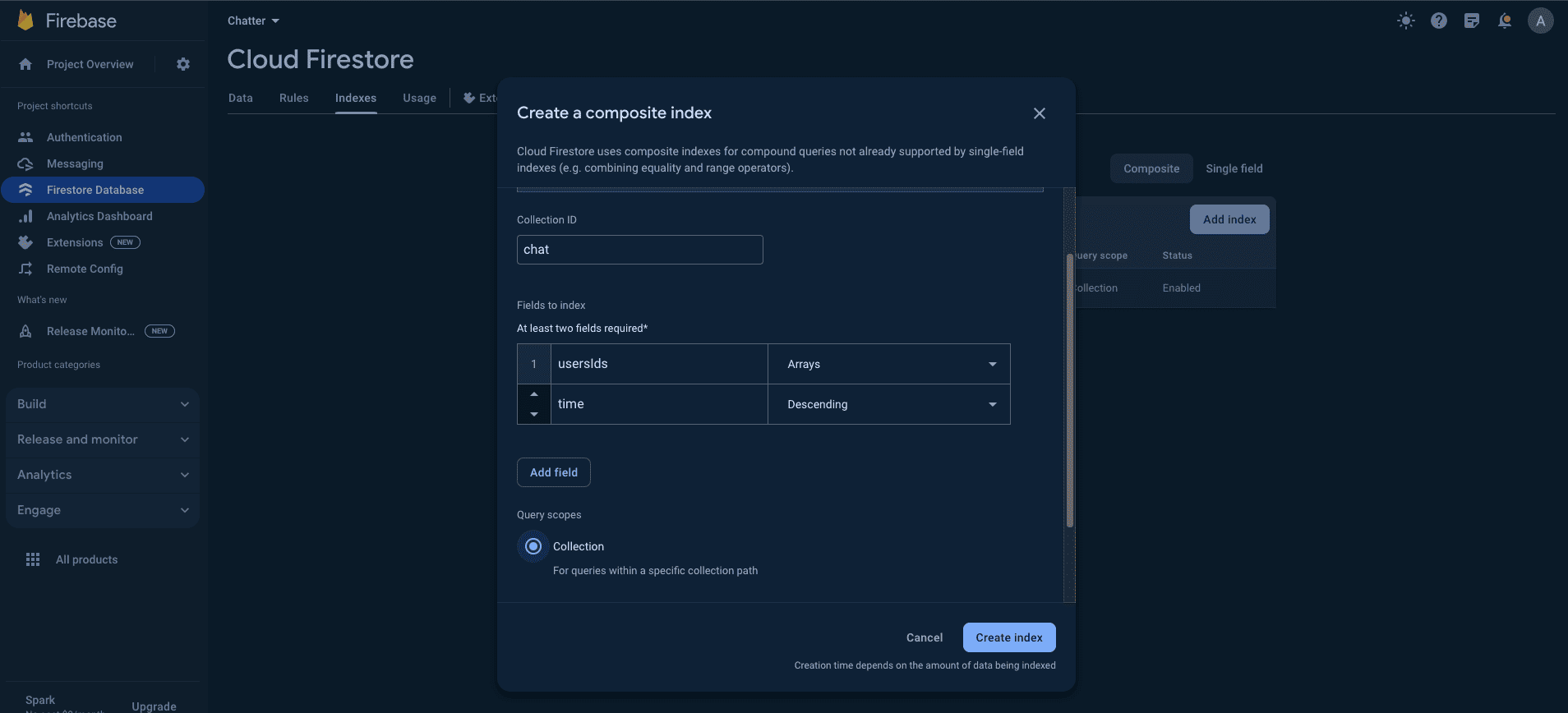The height and width of the screenshot is (713, 1568).
Task: Click Upgrade plan link
Action: (x=154, y=706)
